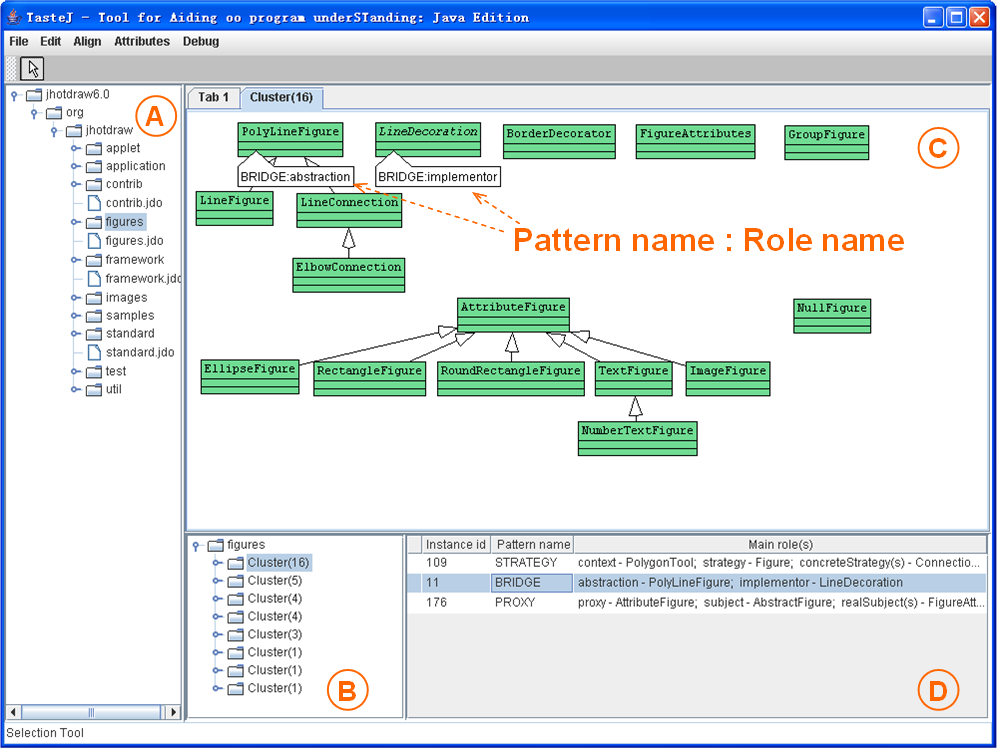Click the horizontal scrollbar thumb under the package tree
The image size is (997, 748).
[91, 712]
